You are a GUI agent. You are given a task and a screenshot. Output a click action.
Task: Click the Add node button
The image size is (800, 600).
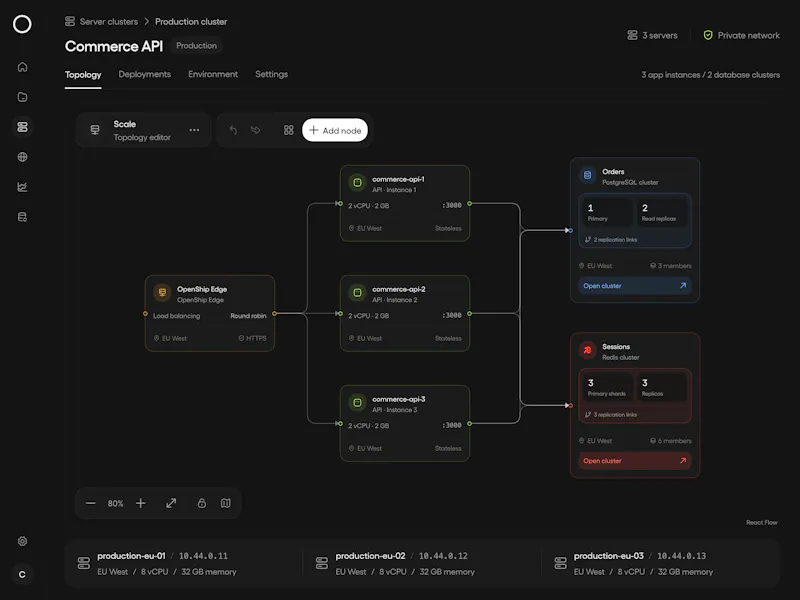click(x=335, y=130)
